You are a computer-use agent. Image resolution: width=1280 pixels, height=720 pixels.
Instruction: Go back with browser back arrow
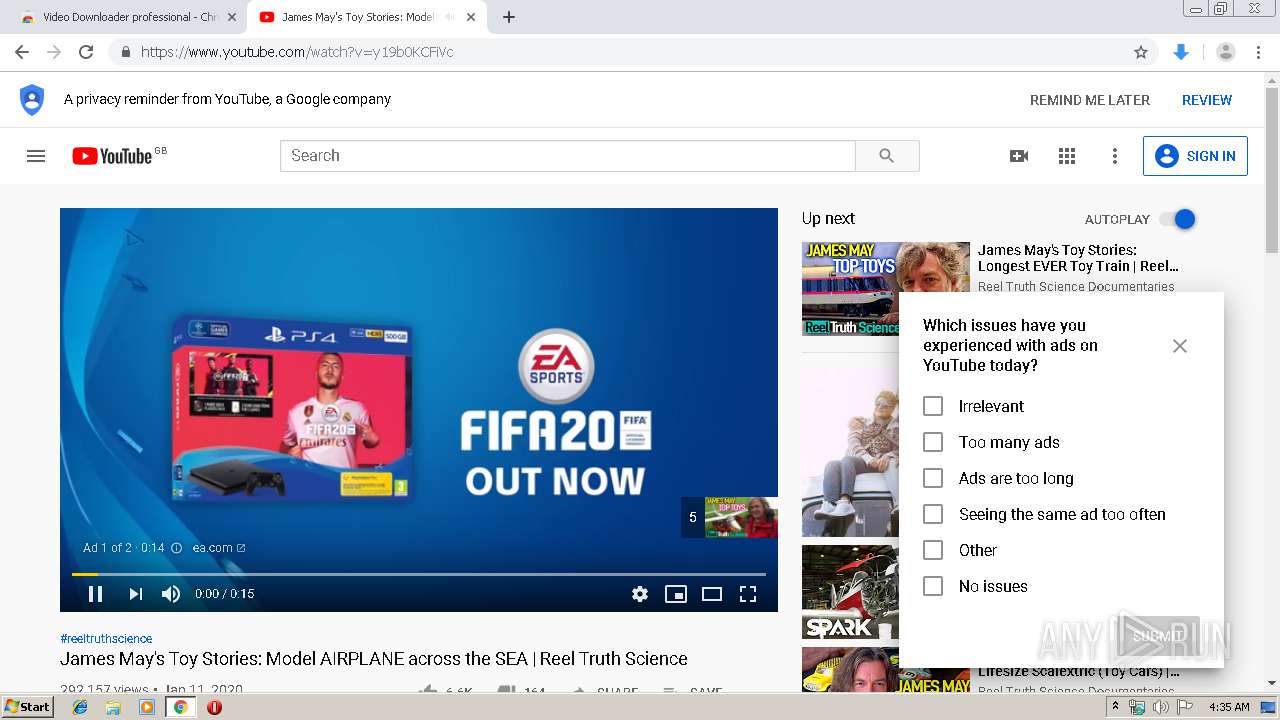[22, 52]
